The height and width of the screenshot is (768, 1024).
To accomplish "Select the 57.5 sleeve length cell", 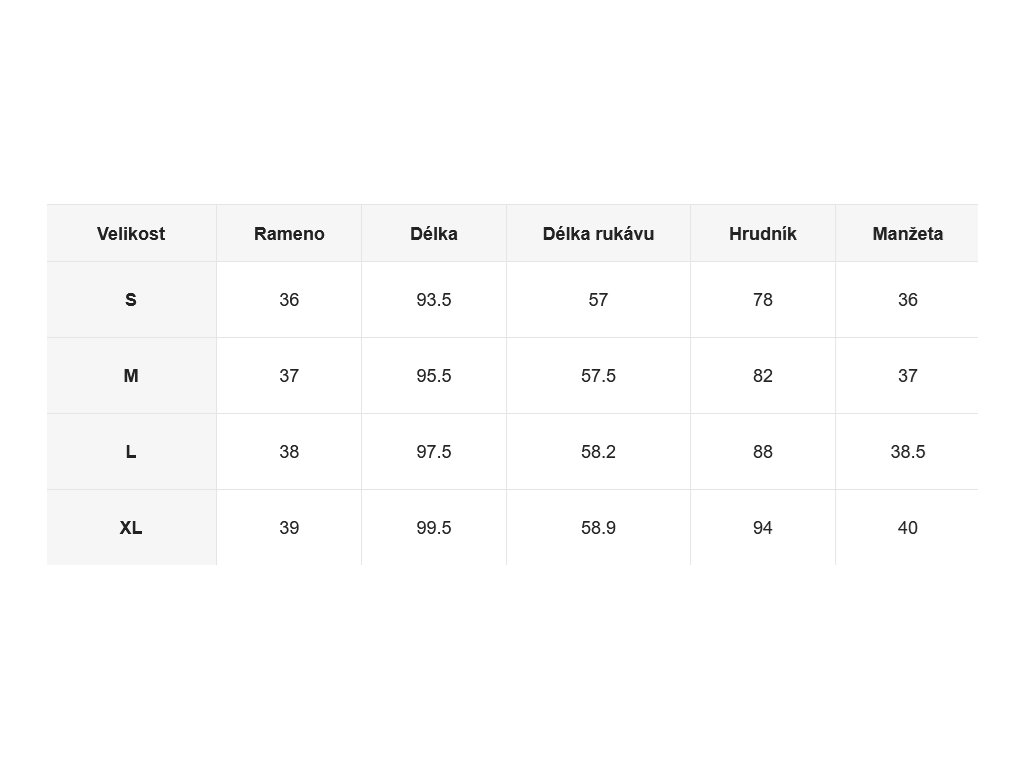I will point(599,376).
